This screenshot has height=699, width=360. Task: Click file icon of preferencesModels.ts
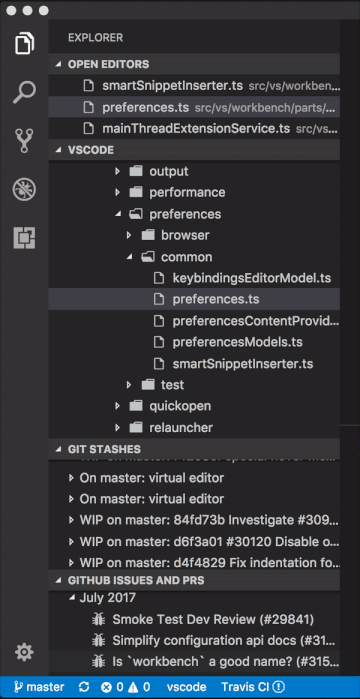click(x=159, y=342)
